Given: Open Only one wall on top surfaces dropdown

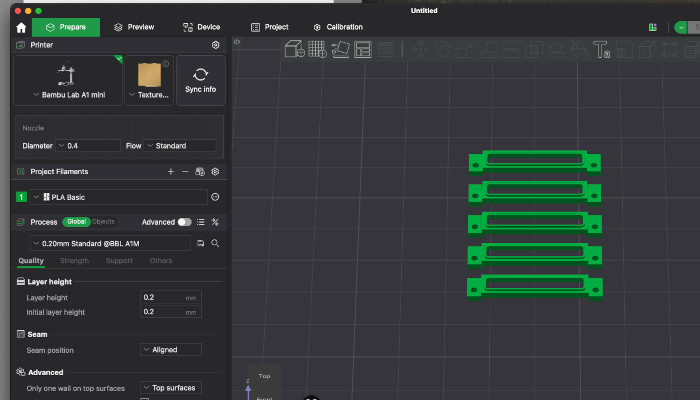Looking at the screenshot, I should 171,388.
